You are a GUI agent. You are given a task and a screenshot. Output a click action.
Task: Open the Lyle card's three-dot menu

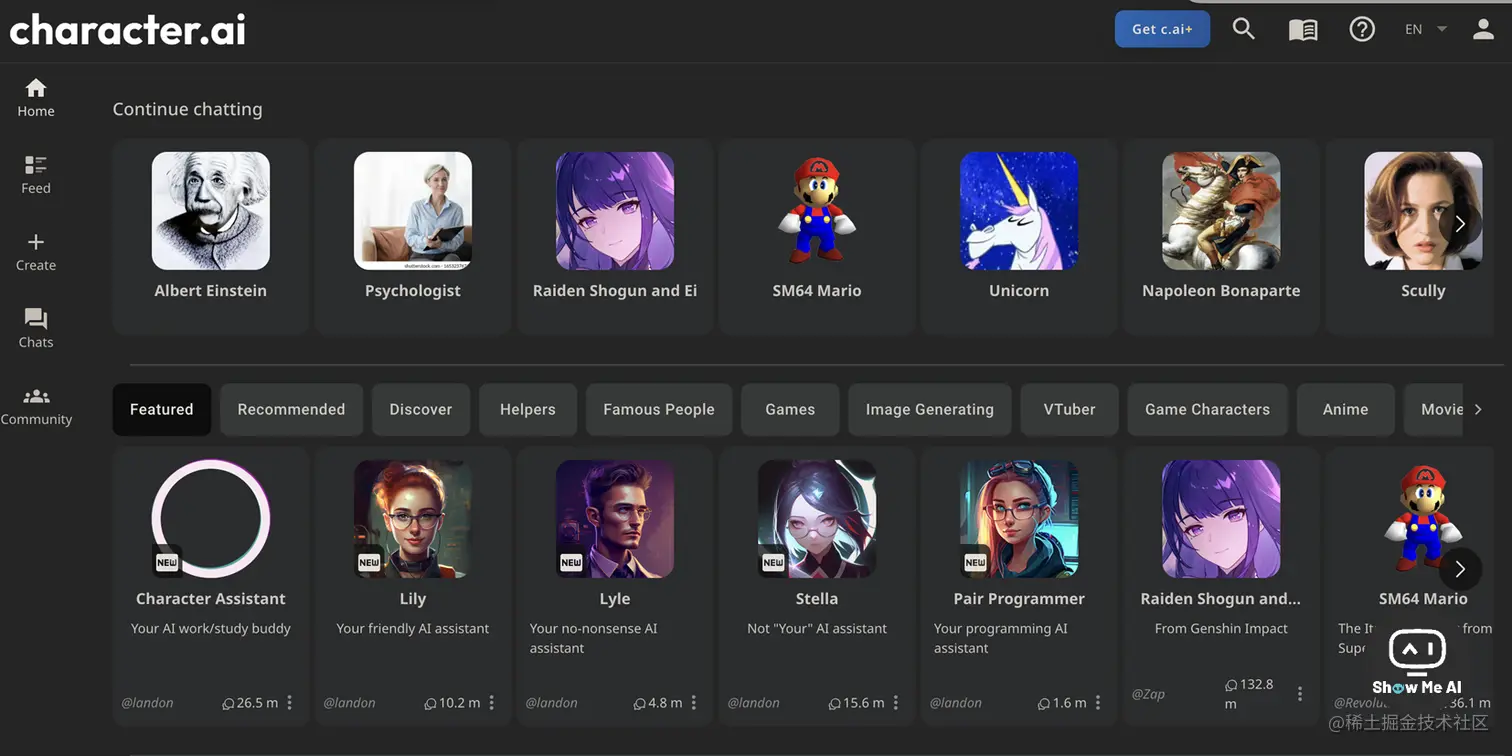(694, 703)
